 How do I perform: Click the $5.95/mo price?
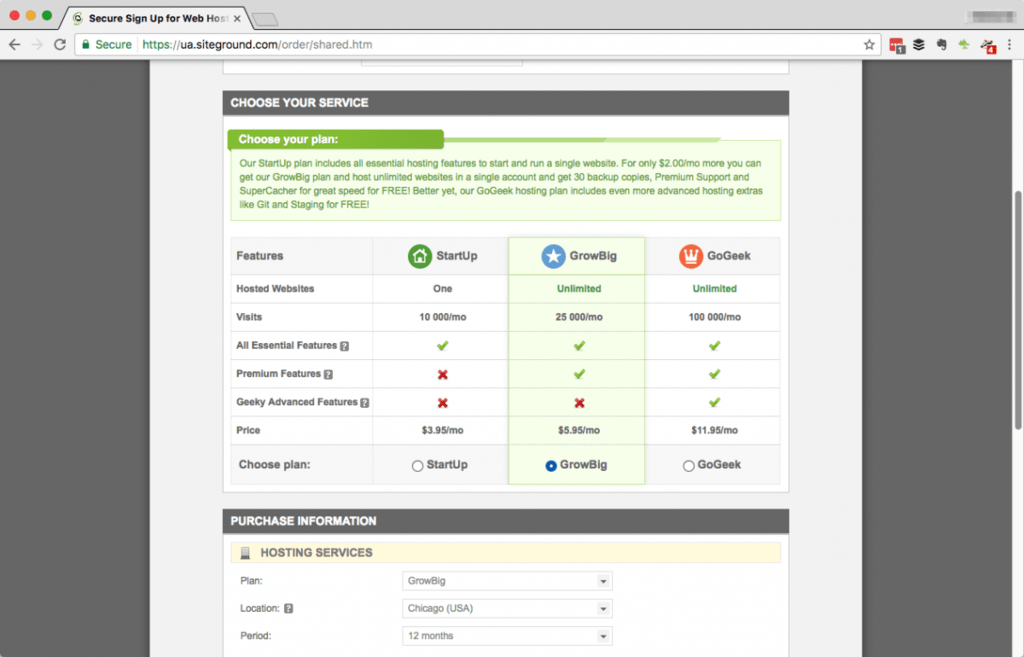(x=579, y=430)
